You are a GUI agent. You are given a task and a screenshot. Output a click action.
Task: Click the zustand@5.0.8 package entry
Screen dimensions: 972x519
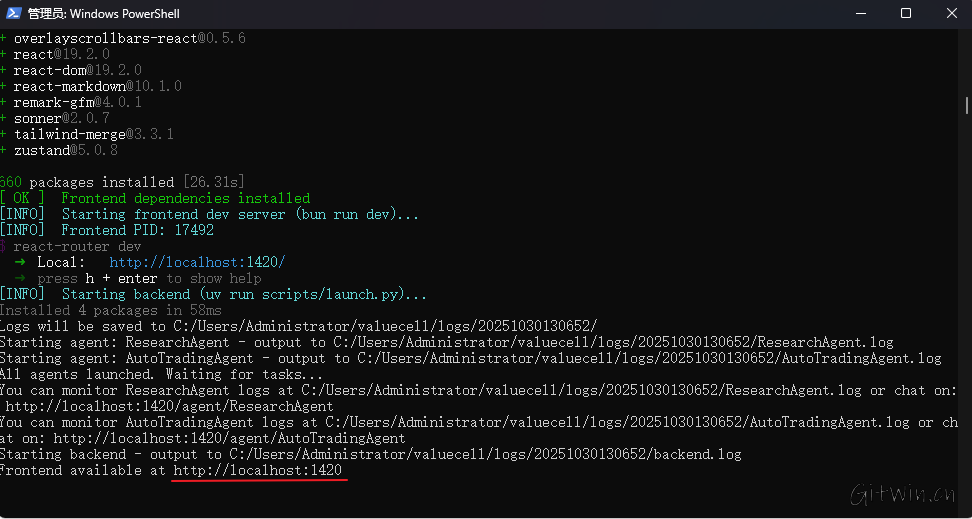pos(65,150)
